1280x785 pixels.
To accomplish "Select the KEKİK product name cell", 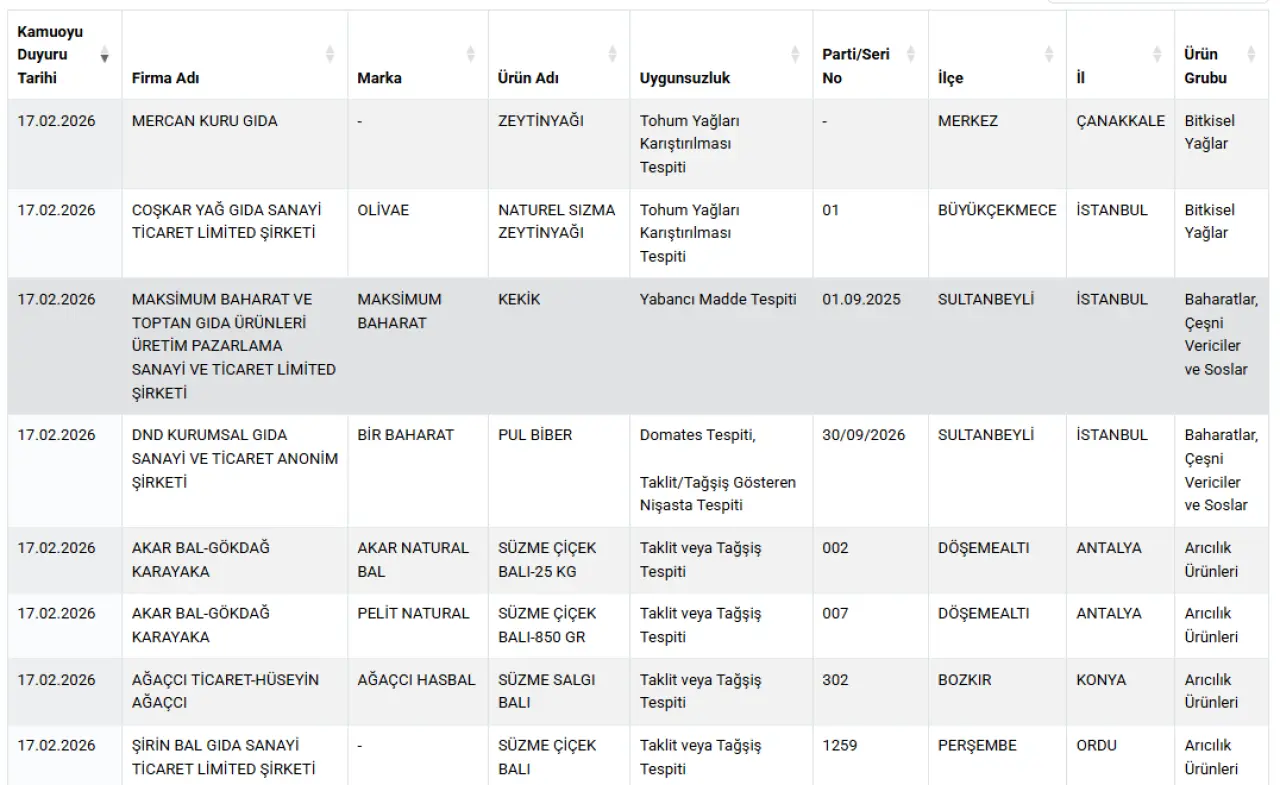I will [519, 299].
